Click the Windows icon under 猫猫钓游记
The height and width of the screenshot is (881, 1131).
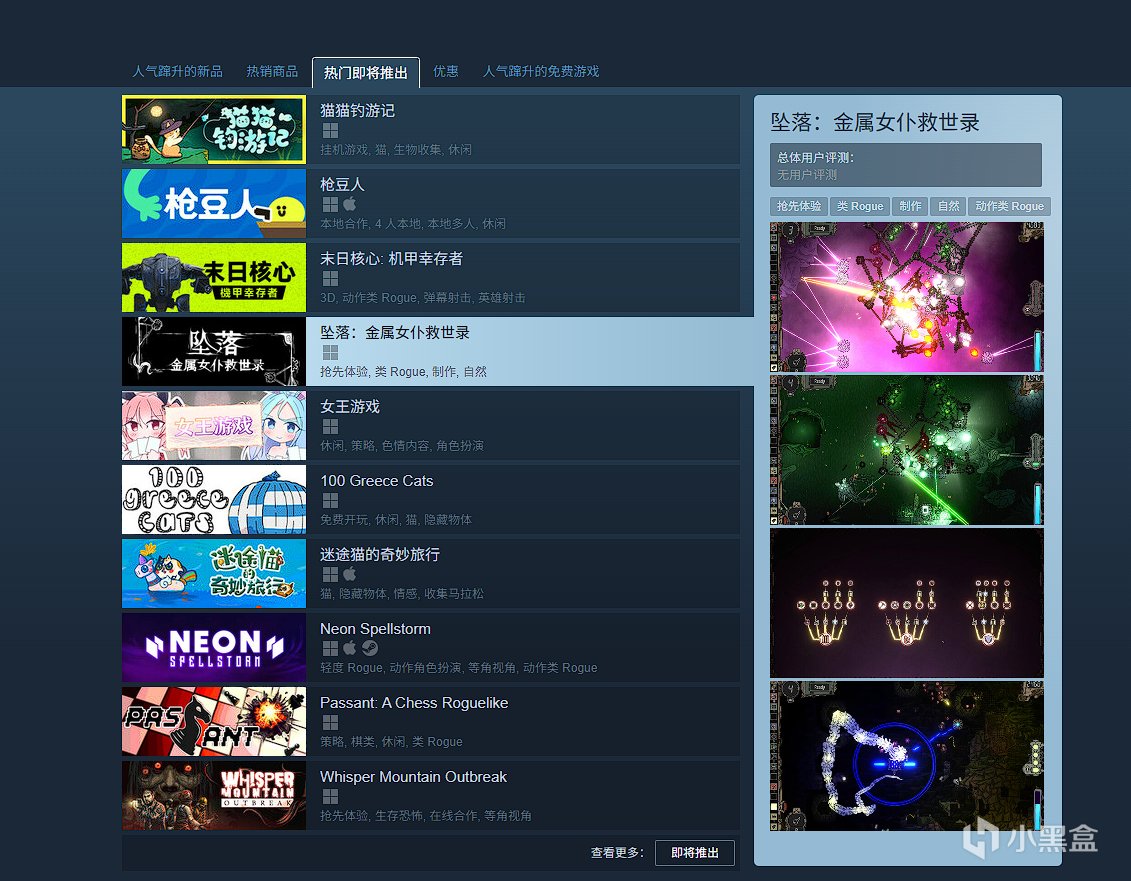[x=330, y=131]
